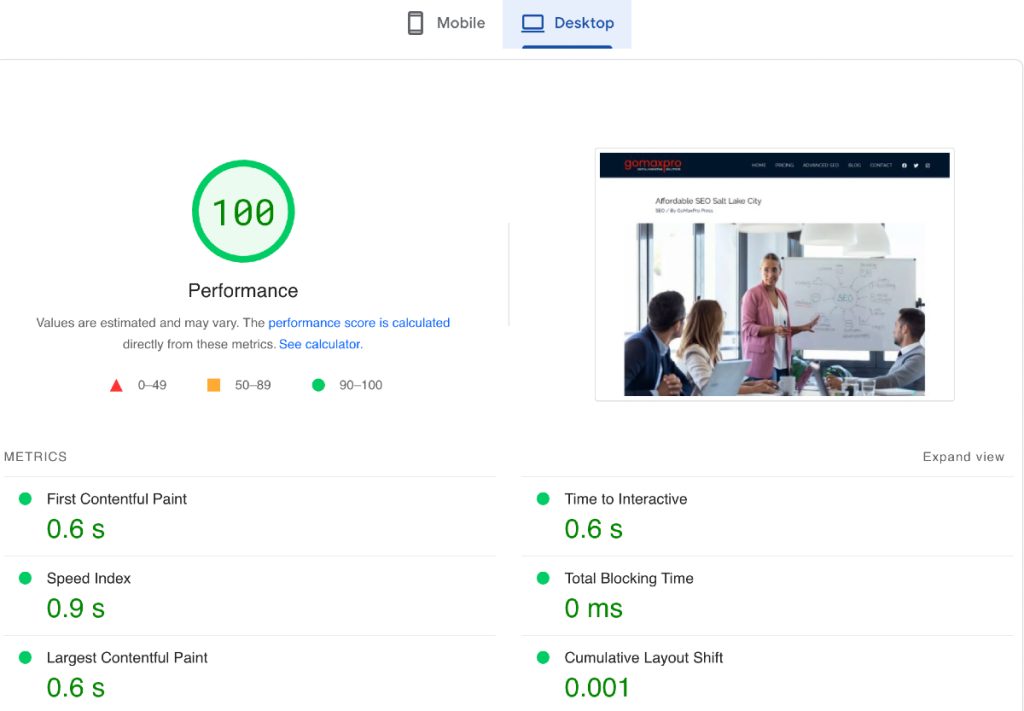The width and height of the screenshot is (1024, 711).
Task: Click the red triangle 0–49 legend icon
Action: pos(116,385)
